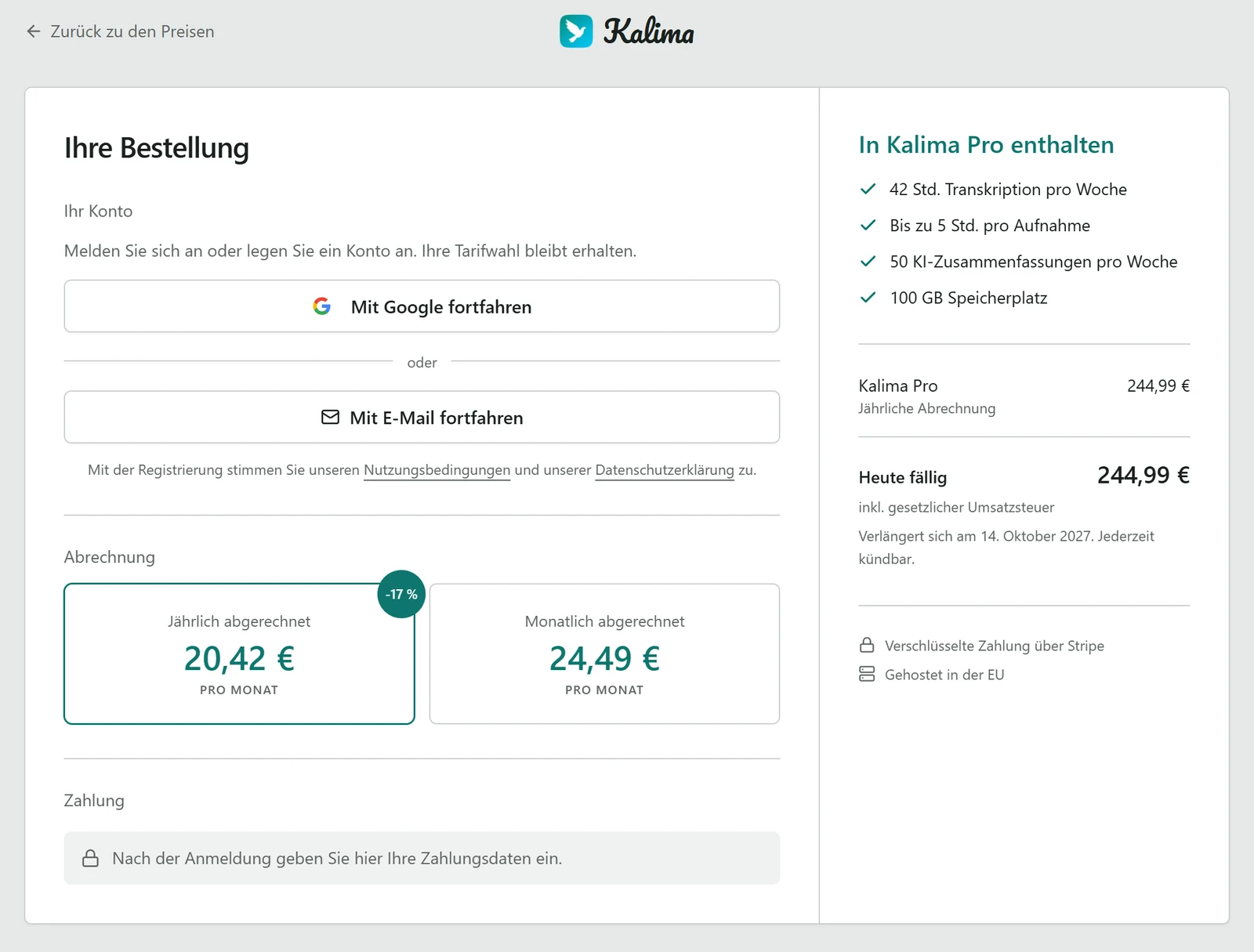Click the Jährliche Abrechnung label
Viewport: 1254px width, 952px height.
tap(926, 408)
